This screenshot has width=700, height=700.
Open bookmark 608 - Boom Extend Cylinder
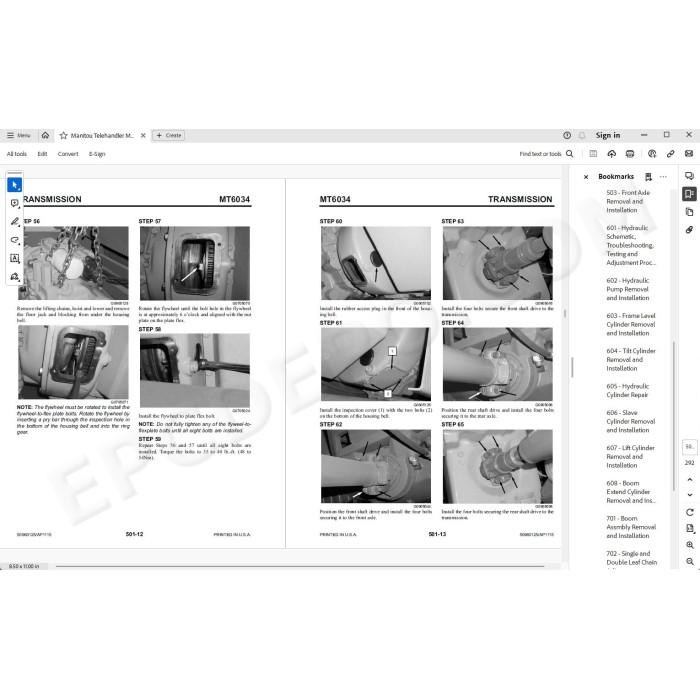(630, 492)
